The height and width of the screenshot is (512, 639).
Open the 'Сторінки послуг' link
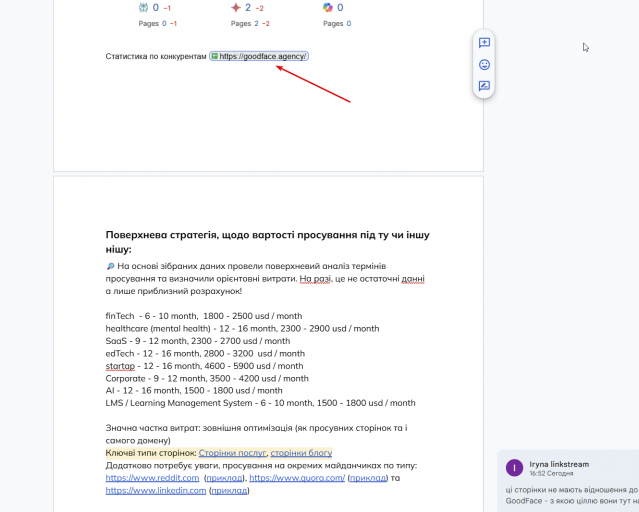[x=232, y=453]
